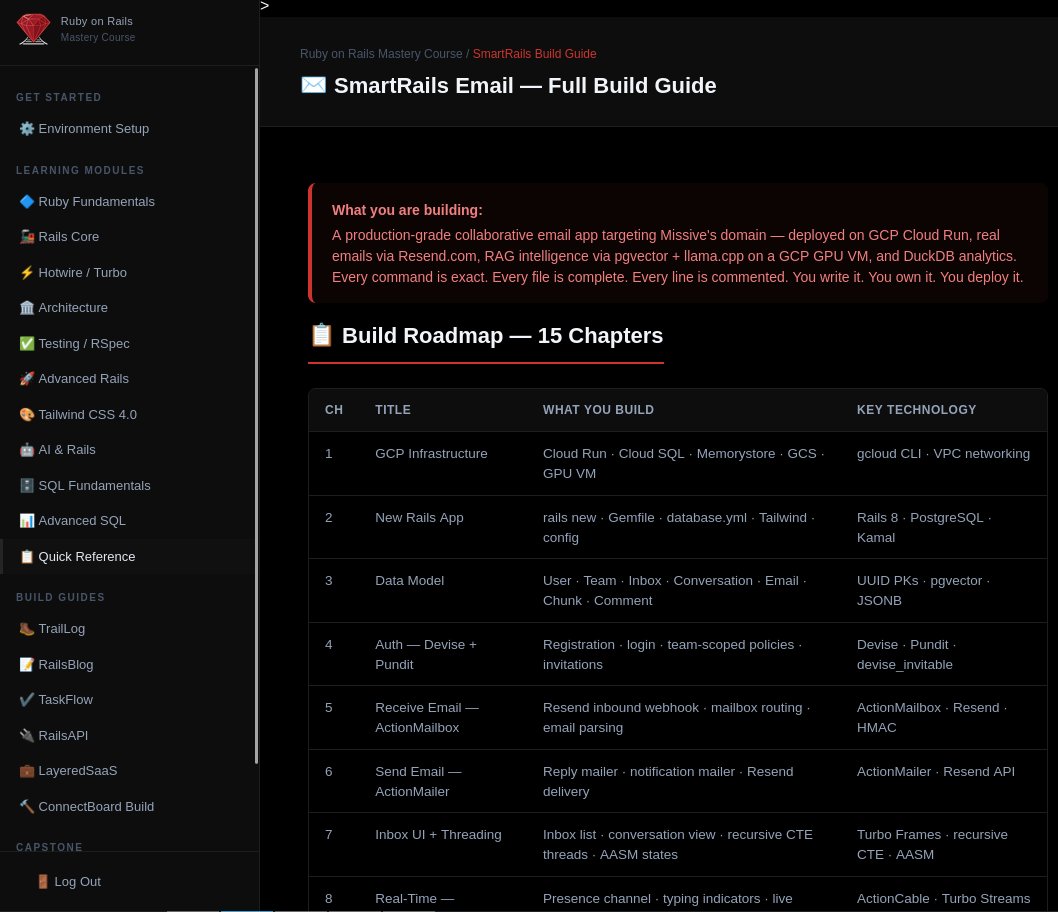The image size is (1058, 912).
Task: Click the green checkmark icon beside Testing / RSpec
Action: point(27,343)
